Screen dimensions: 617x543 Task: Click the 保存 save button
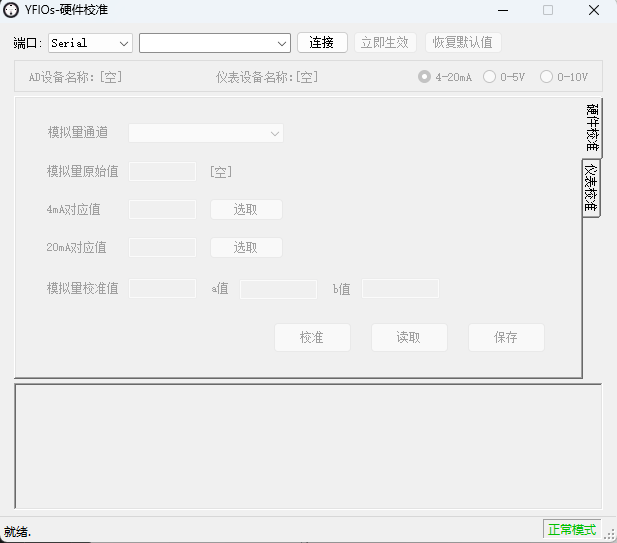coord(506,338)
